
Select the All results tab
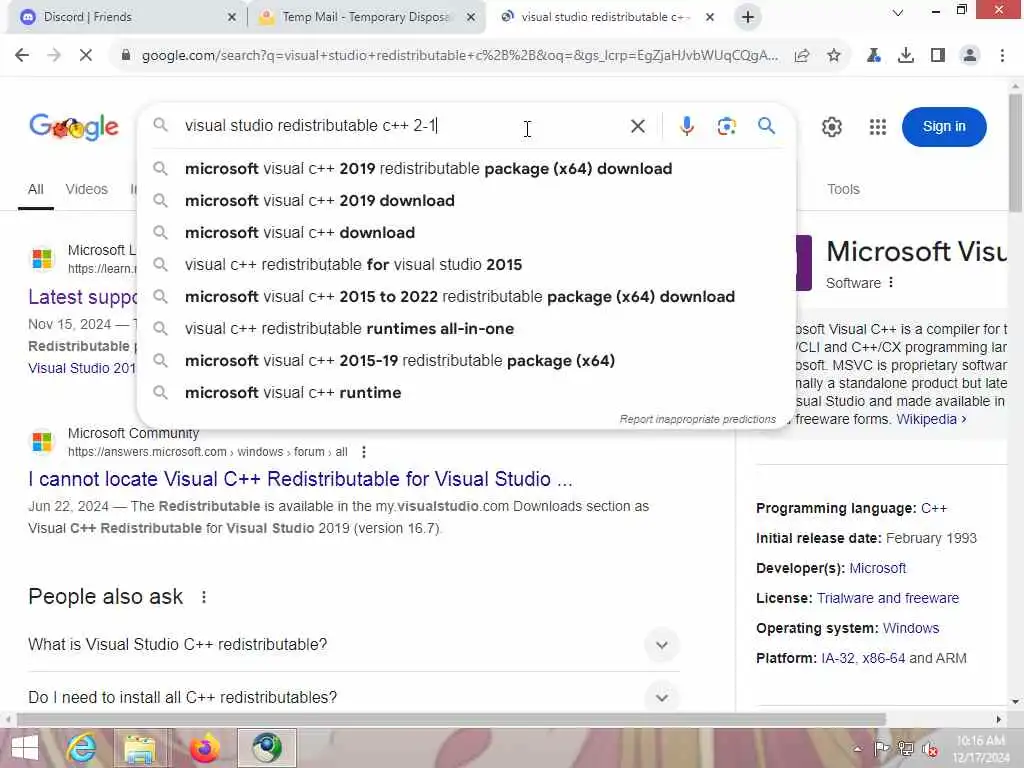pyautogui.click(x=36, y=189)
